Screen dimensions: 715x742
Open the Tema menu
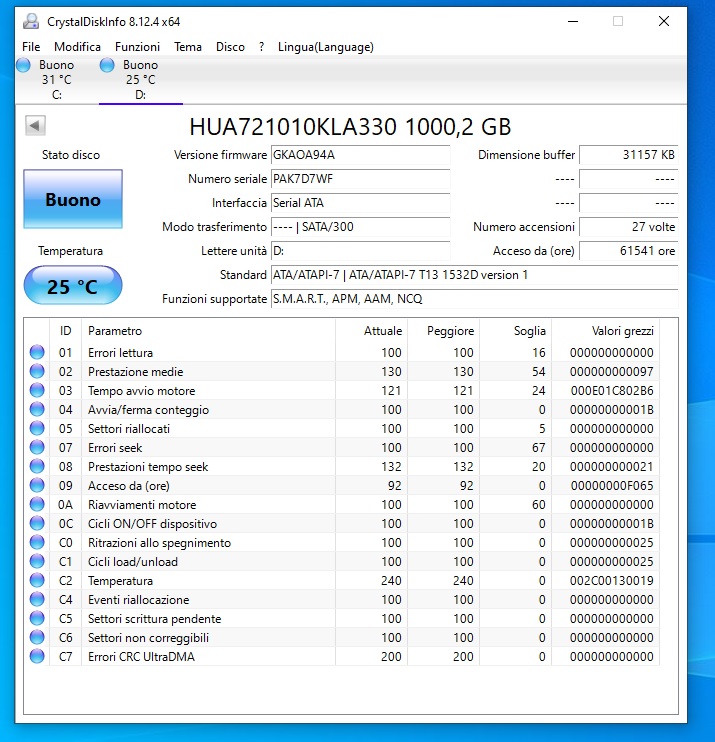pos(188,47)
